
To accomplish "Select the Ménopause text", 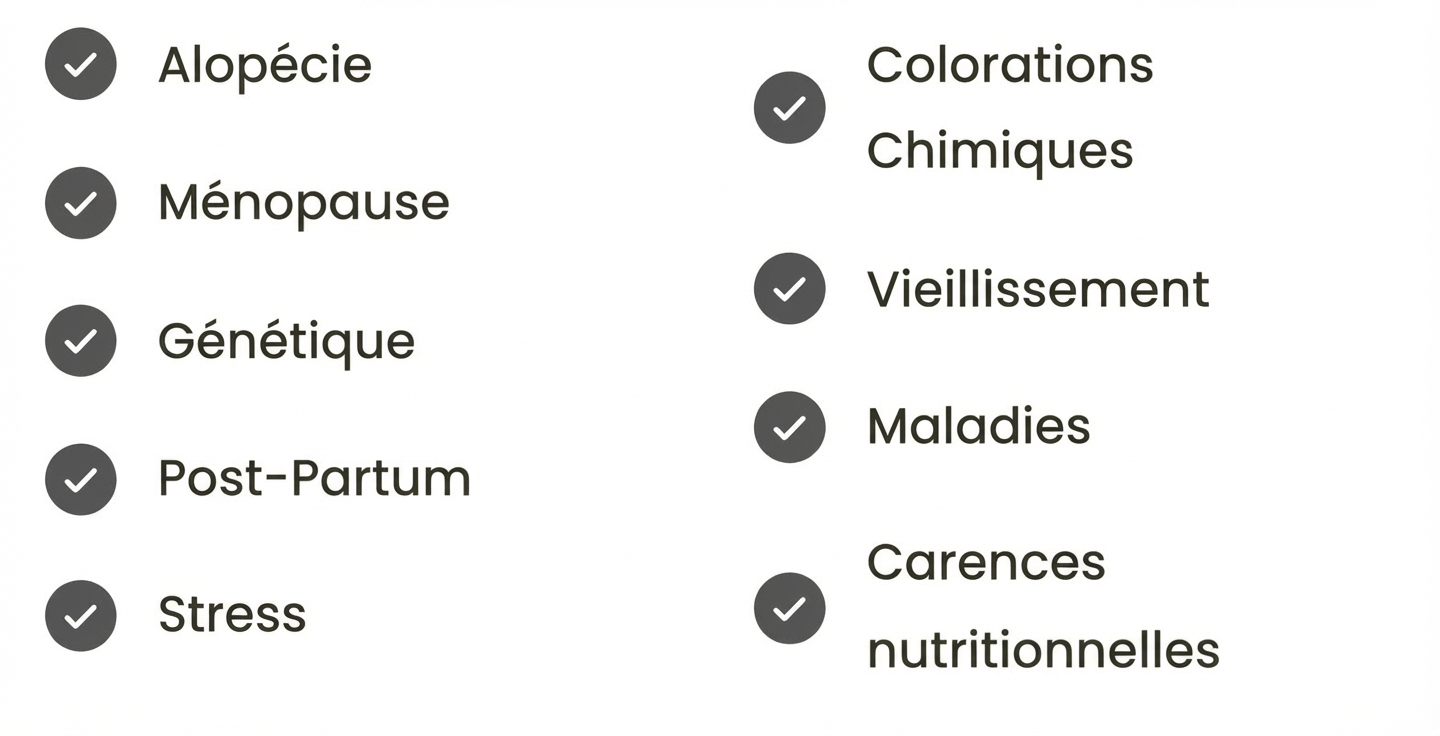I will pos(304,203).
